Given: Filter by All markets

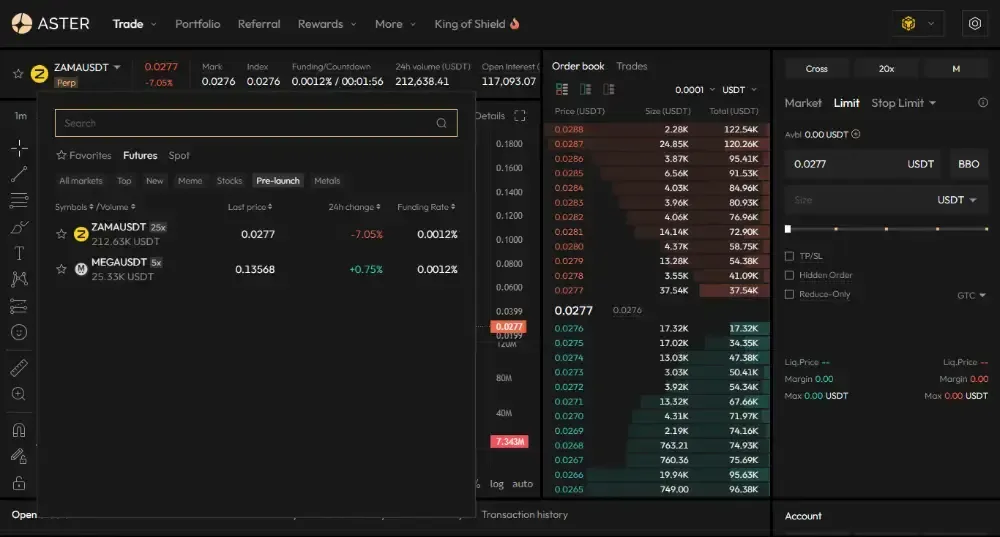Looking at the screenshot, I should (81, 180).
